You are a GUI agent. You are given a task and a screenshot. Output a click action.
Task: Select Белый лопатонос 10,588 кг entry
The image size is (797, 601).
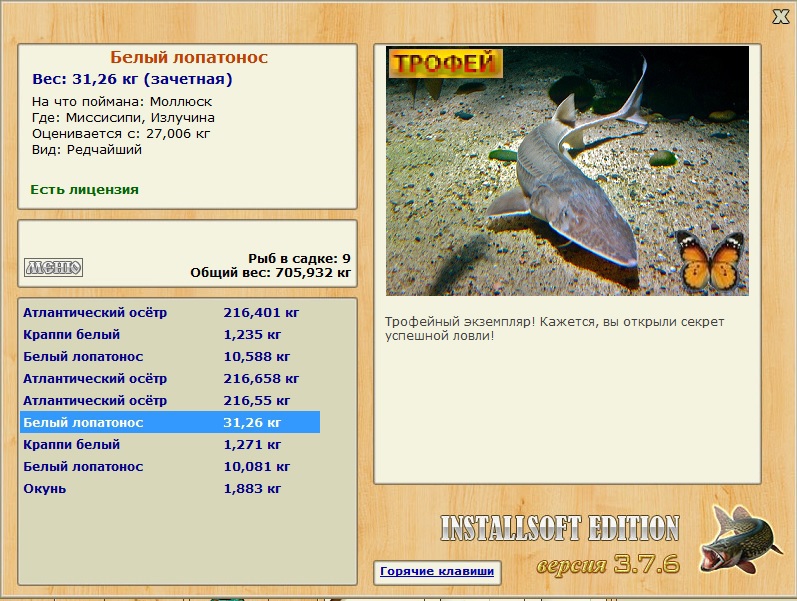[170, 356]
